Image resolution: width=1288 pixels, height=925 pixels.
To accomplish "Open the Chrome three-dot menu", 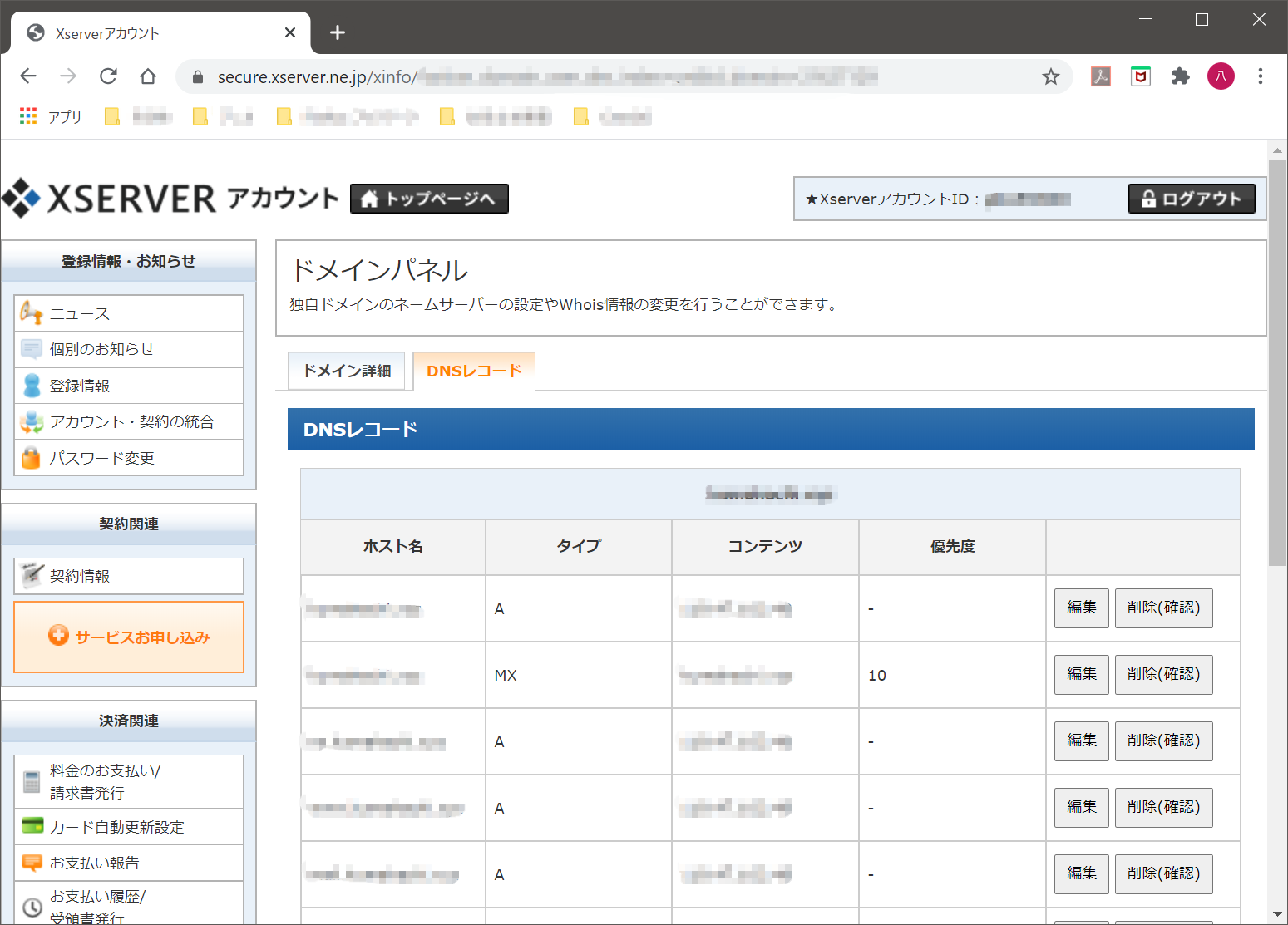I will [x=1261, y=76].
